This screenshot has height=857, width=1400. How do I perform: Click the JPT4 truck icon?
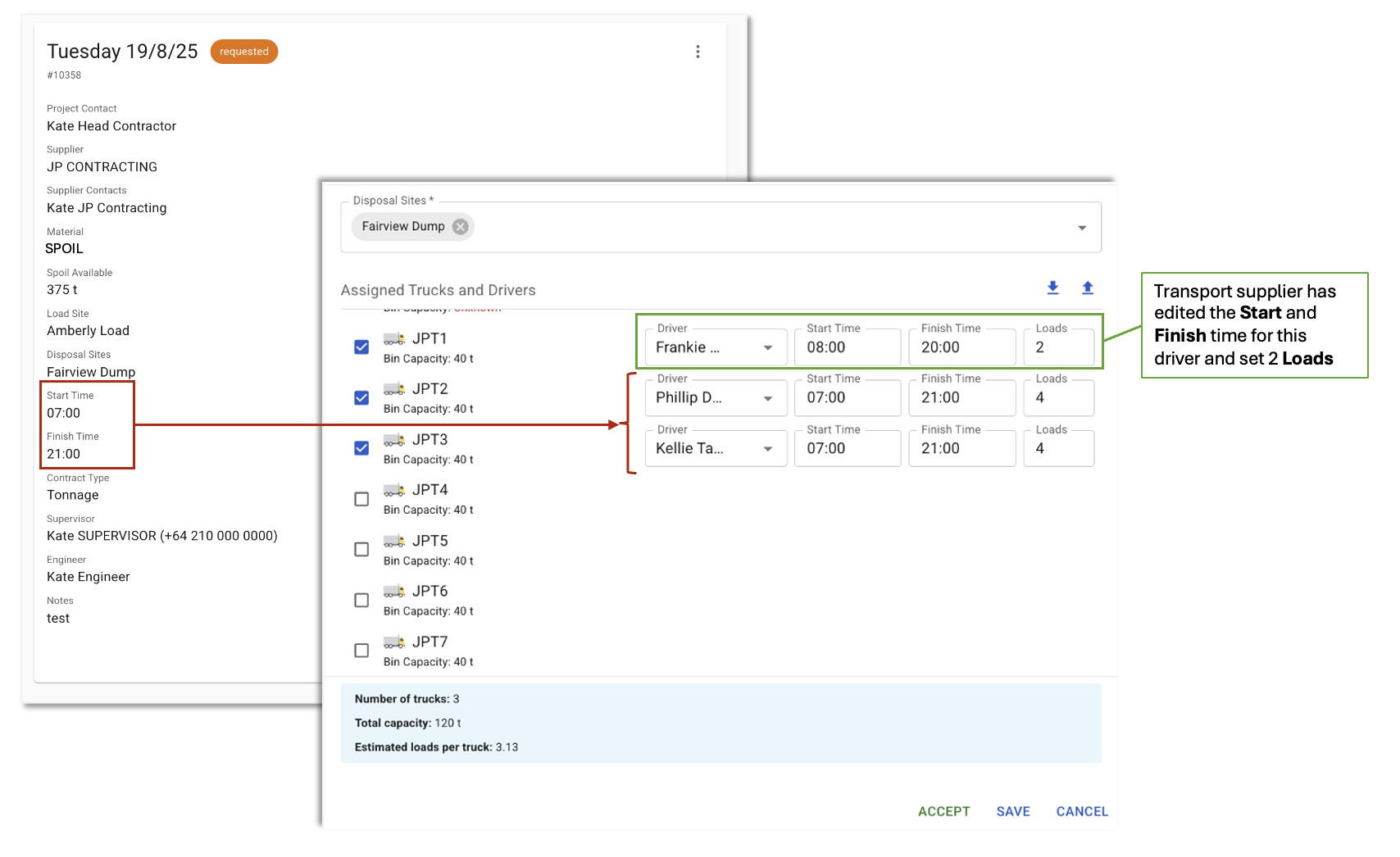coord(394,490)
